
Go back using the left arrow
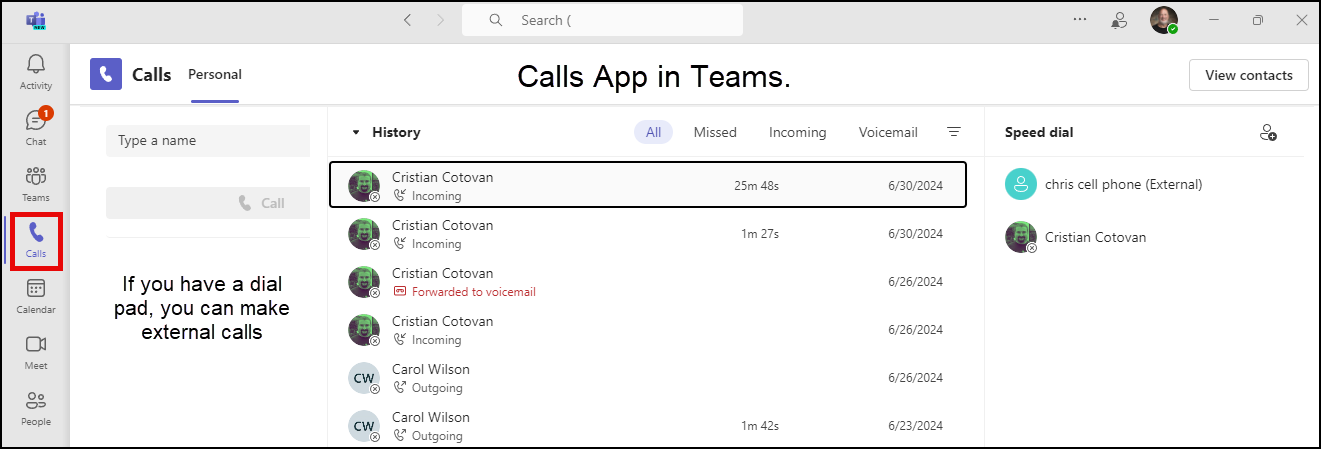click(x=407, y=20)
